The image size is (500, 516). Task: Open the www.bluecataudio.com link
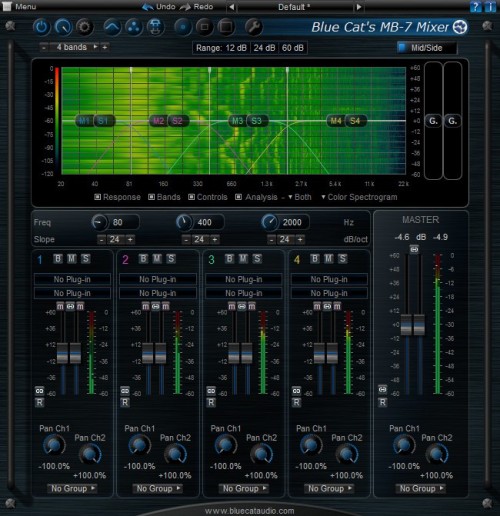250,511
